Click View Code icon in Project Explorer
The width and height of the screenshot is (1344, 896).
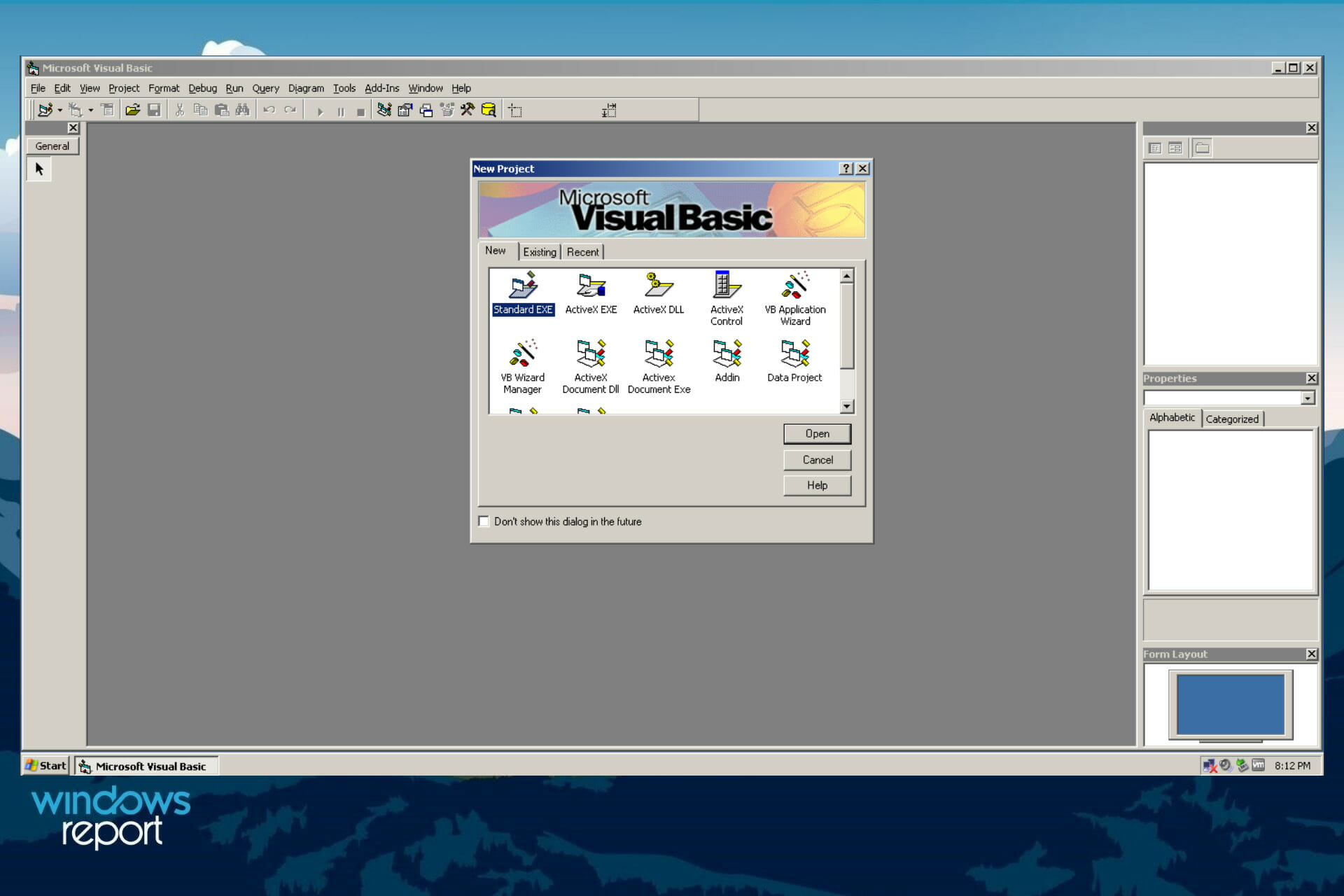pyautogui.click(x=1155, y=148)
